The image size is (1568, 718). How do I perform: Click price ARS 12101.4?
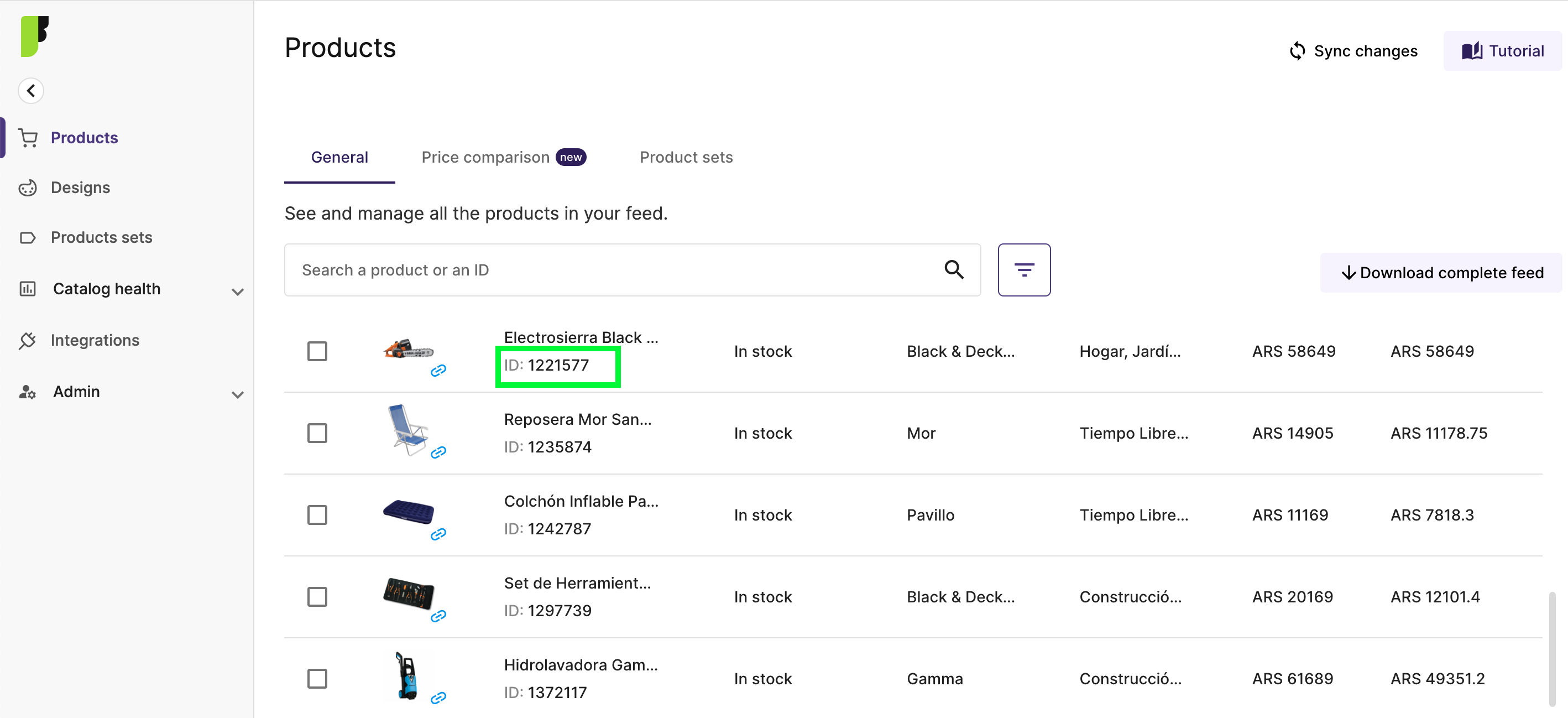1435,597
